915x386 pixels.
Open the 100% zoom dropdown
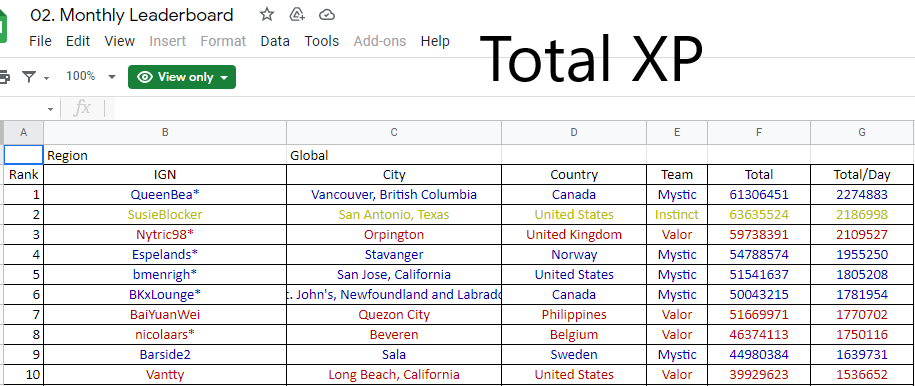tap(90, 76)
